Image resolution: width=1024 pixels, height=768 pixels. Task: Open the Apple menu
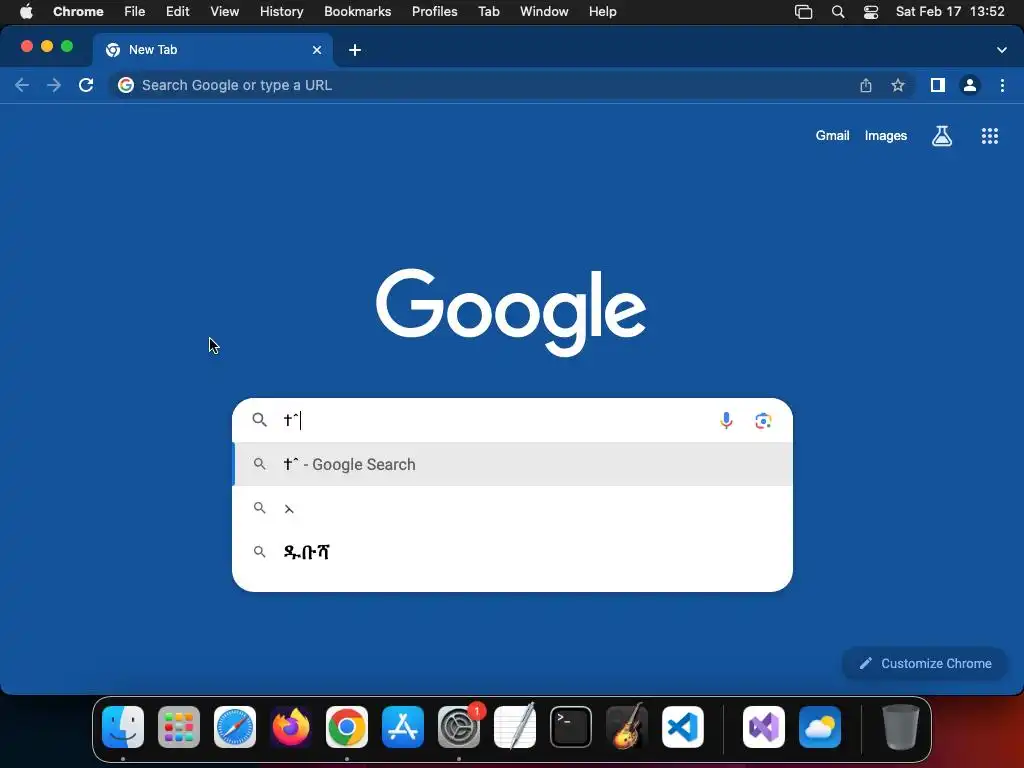pyautogui.click(x=25, y=12)
